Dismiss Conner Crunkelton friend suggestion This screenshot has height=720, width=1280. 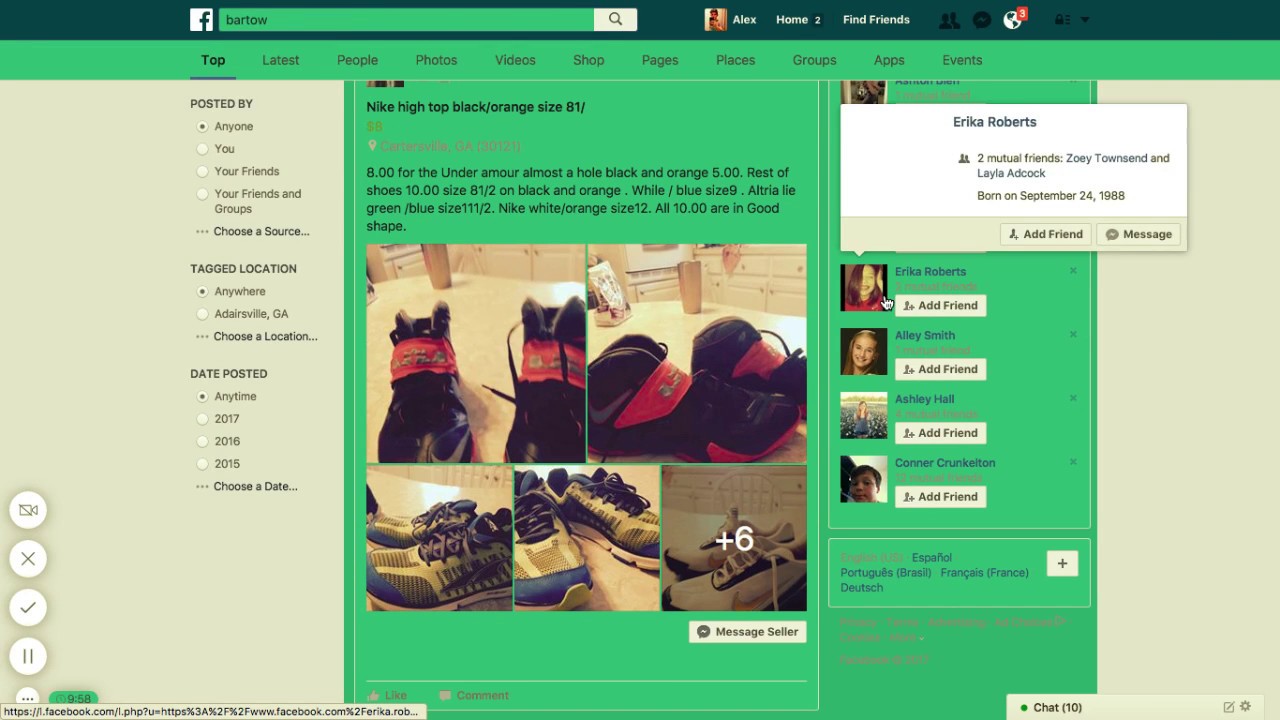pos(1073,462)
